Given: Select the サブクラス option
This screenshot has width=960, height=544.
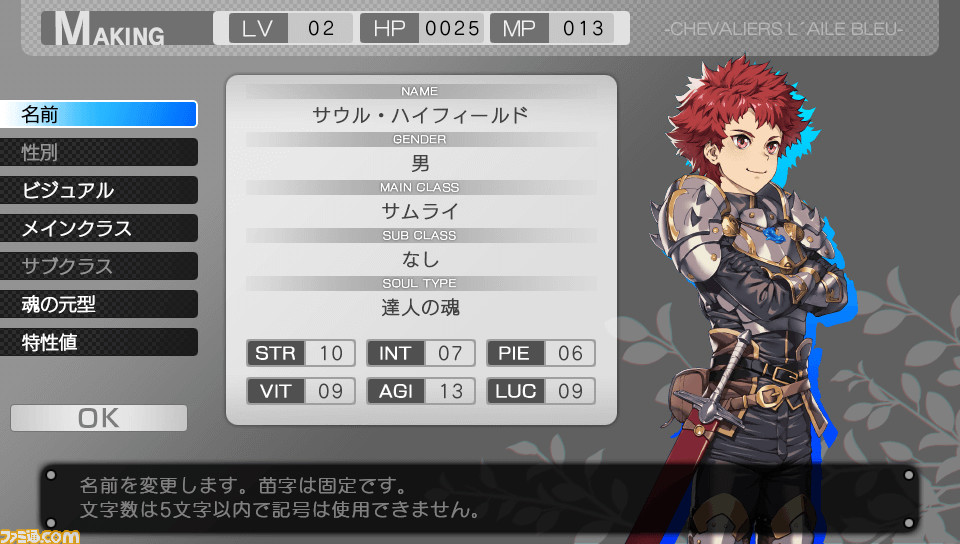Looking at the screenshot, I should [99, 266].
